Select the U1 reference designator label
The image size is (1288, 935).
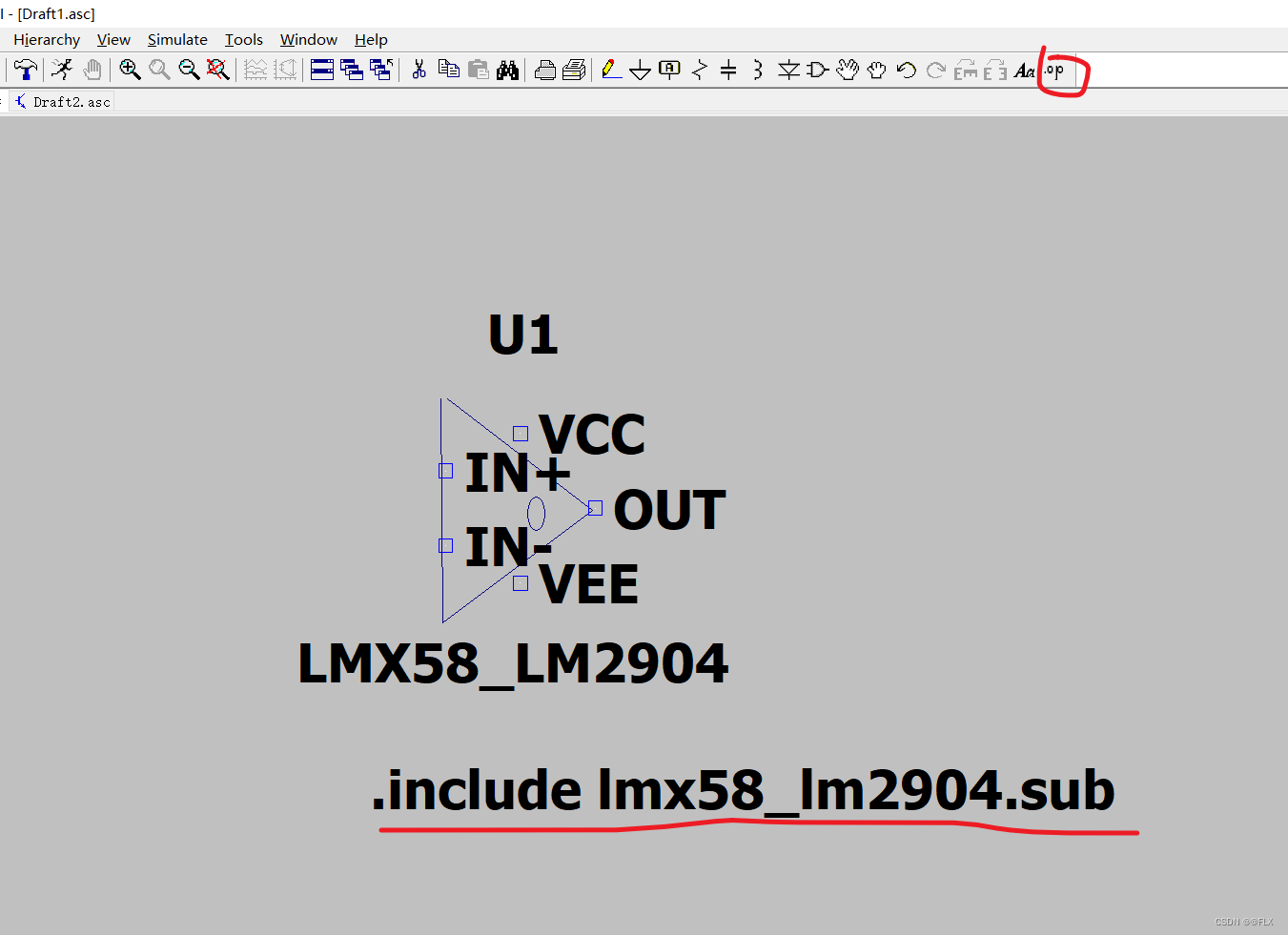point(522,335)
